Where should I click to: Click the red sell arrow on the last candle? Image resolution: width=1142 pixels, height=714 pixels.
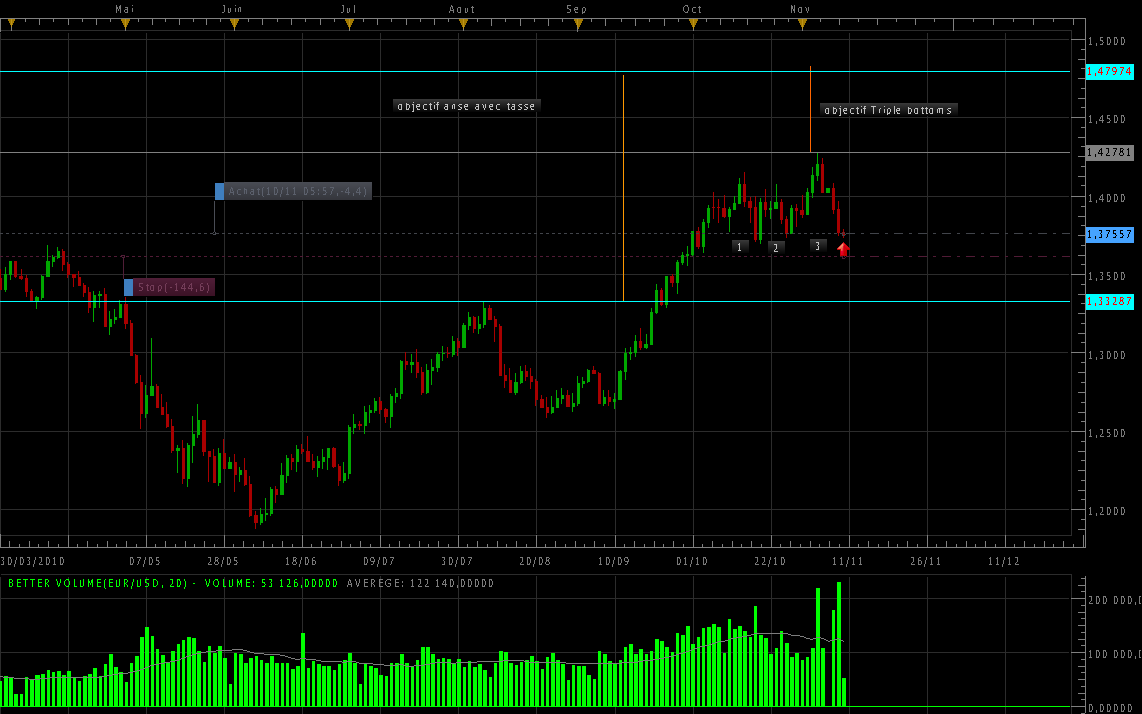(x=843, y=248)
